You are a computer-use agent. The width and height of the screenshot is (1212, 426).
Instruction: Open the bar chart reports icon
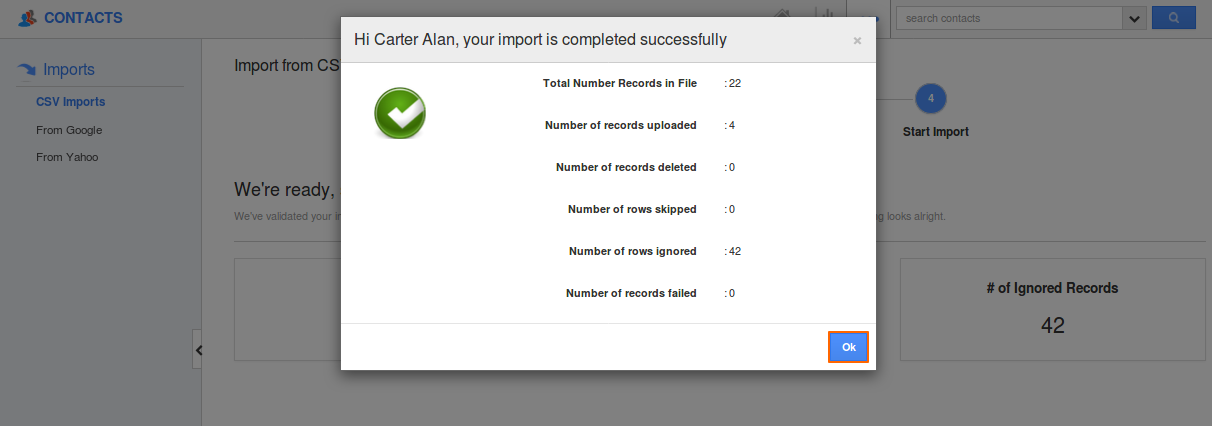pyautogui.click(x=826, y=14)
